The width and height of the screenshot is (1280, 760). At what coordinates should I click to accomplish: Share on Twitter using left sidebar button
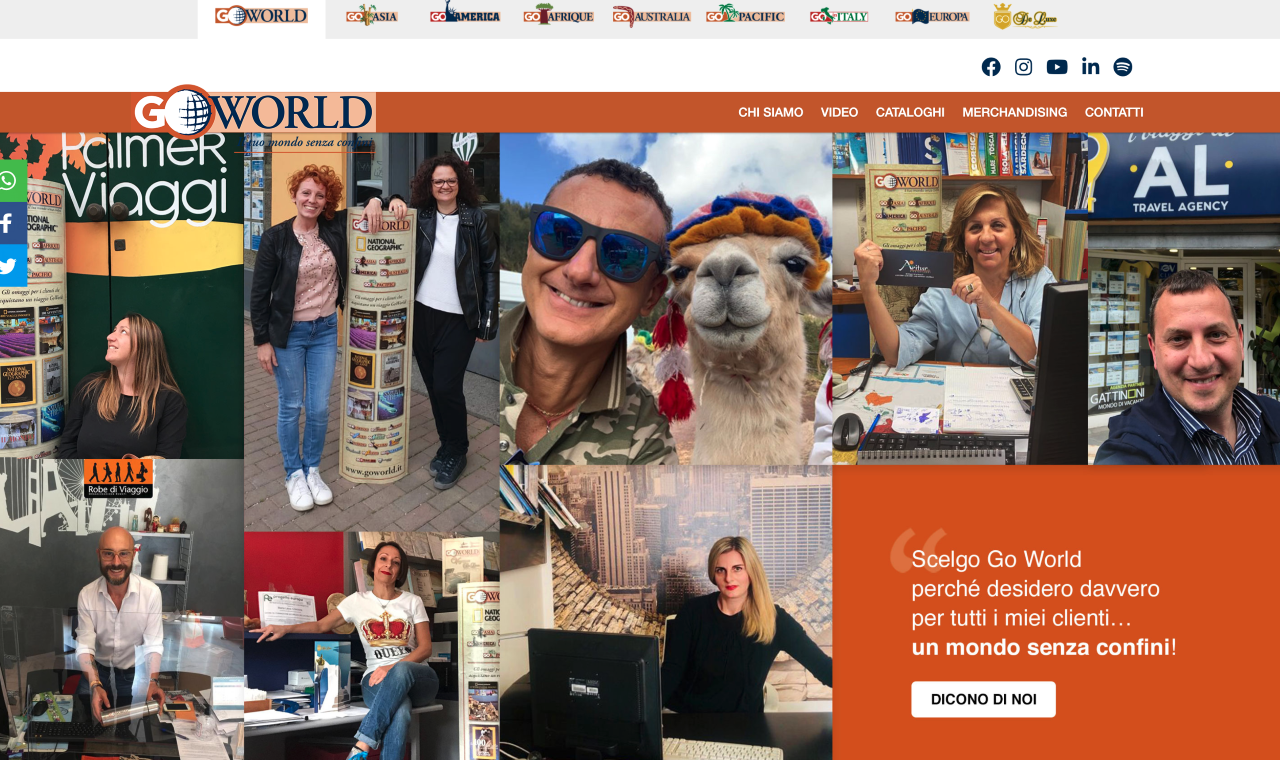[x=10, y=266]
